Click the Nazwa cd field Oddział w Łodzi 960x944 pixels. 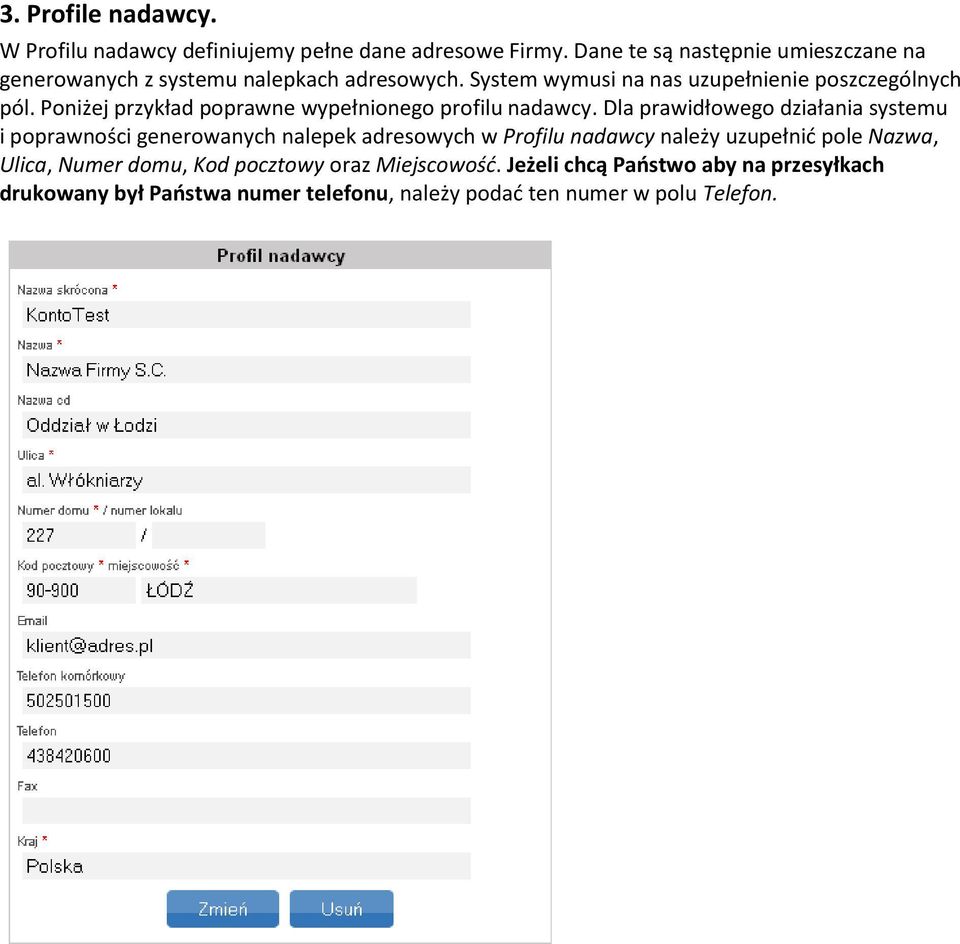point(246,425)
